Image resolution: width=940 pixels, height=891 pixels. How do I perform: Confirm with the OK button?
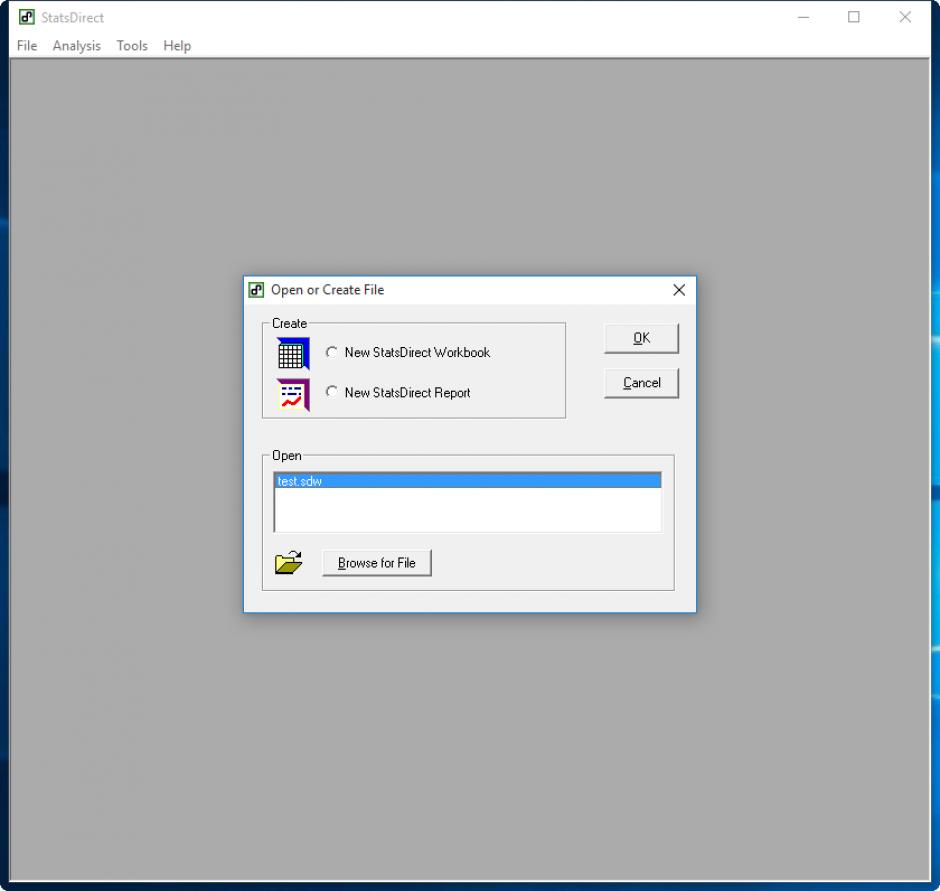tap(641, 338)
